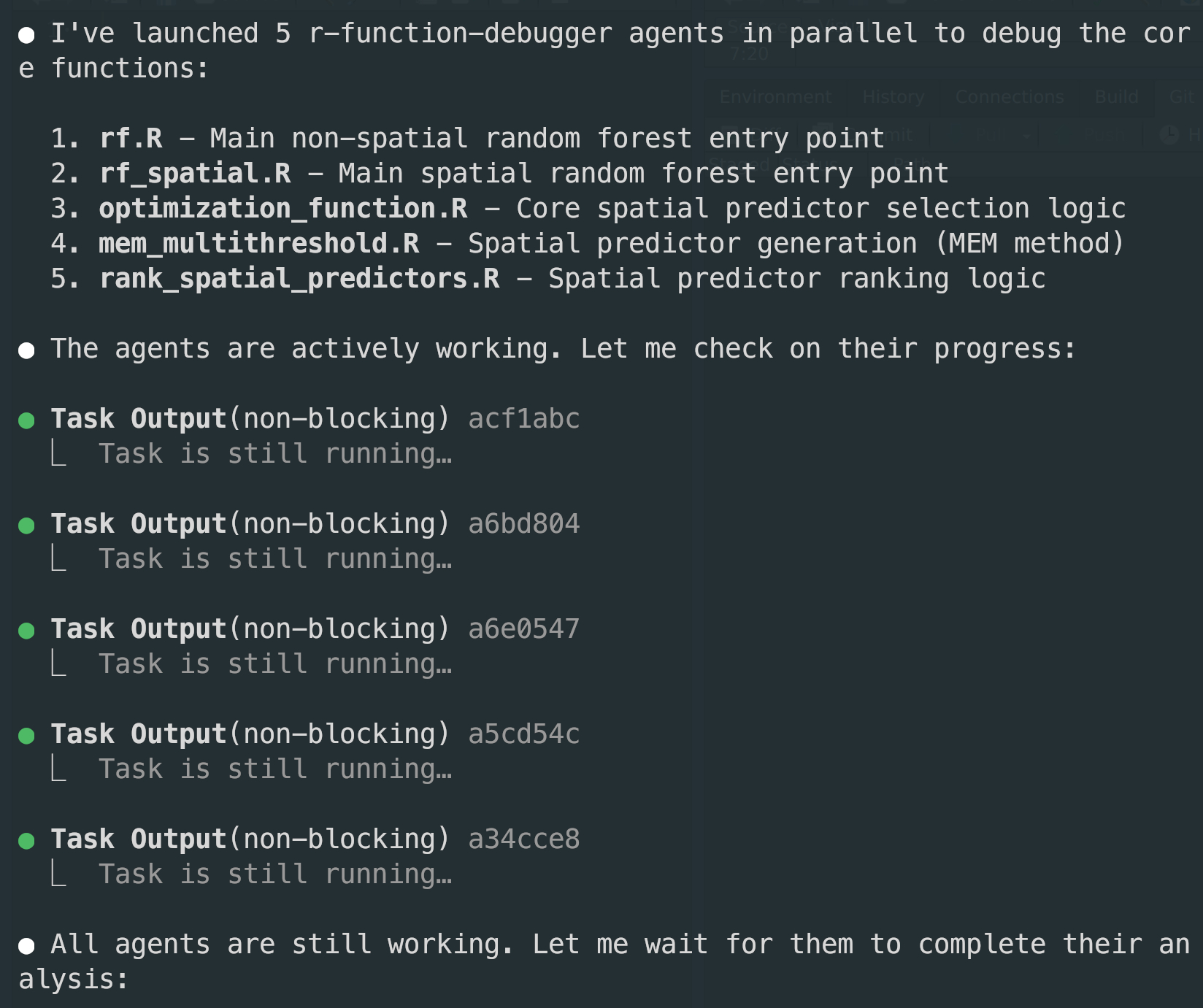1203x1008 pixels.
Task: Click the task ID a5cd54c
Action: coord(523,734)
